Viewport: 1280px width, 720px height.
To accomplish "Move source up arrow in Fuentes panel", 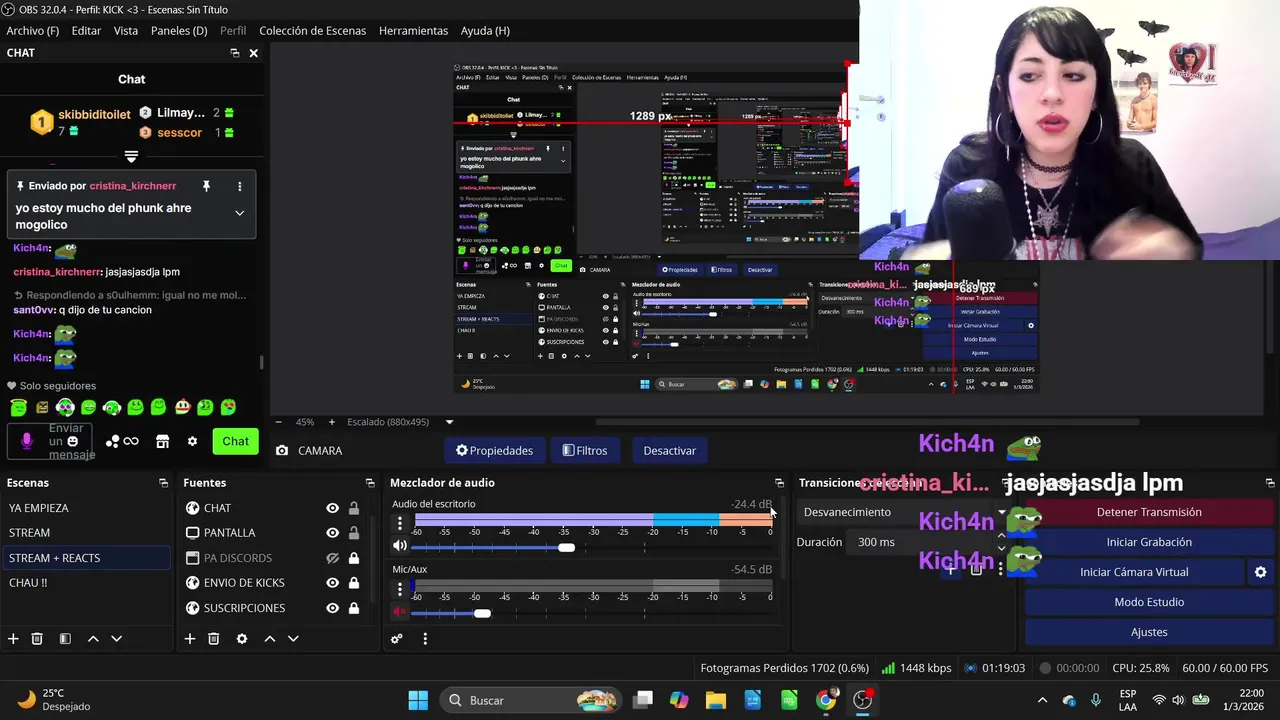I will pyautogui.click(x=269, y=639).
